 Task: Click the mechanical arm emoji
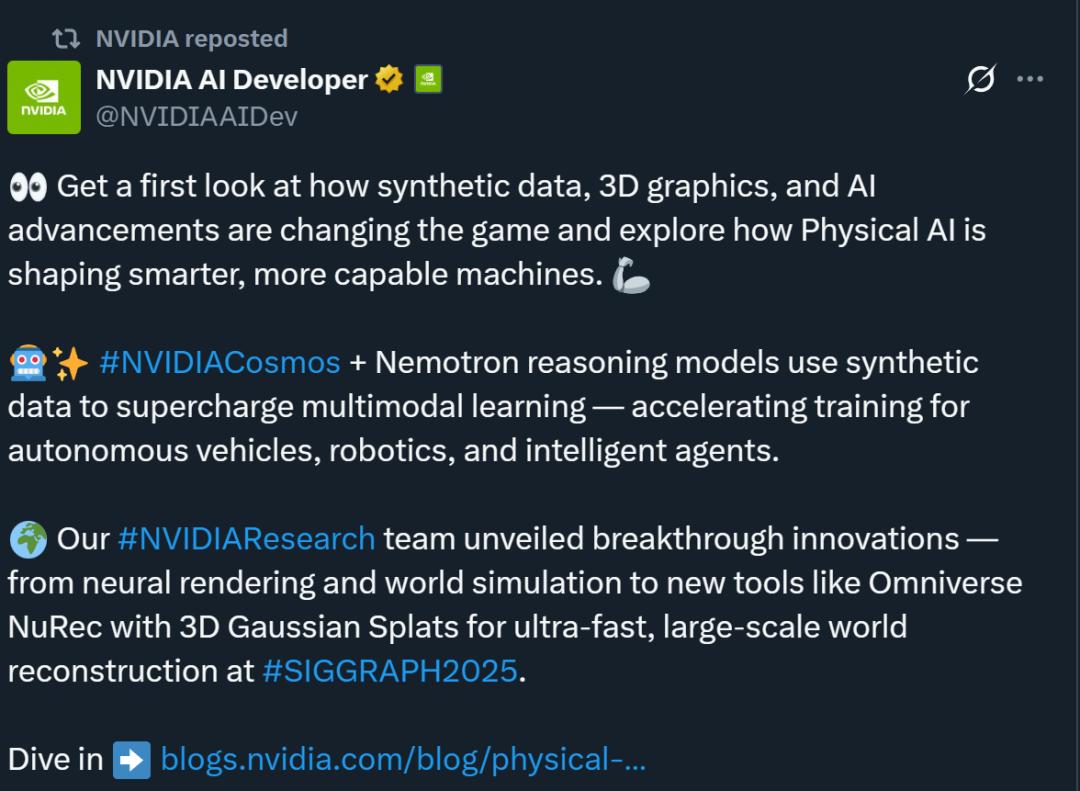(x=631, y=276)
